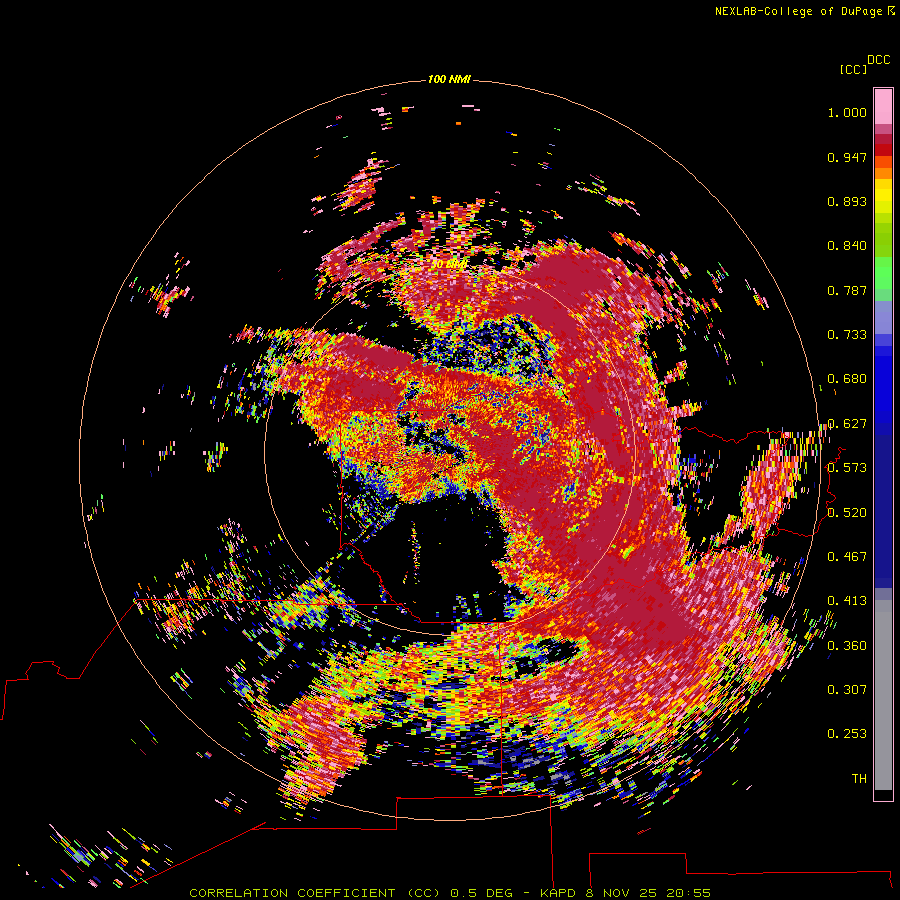
Task: Click the 0.893 legend value
Action: (847, 201)
